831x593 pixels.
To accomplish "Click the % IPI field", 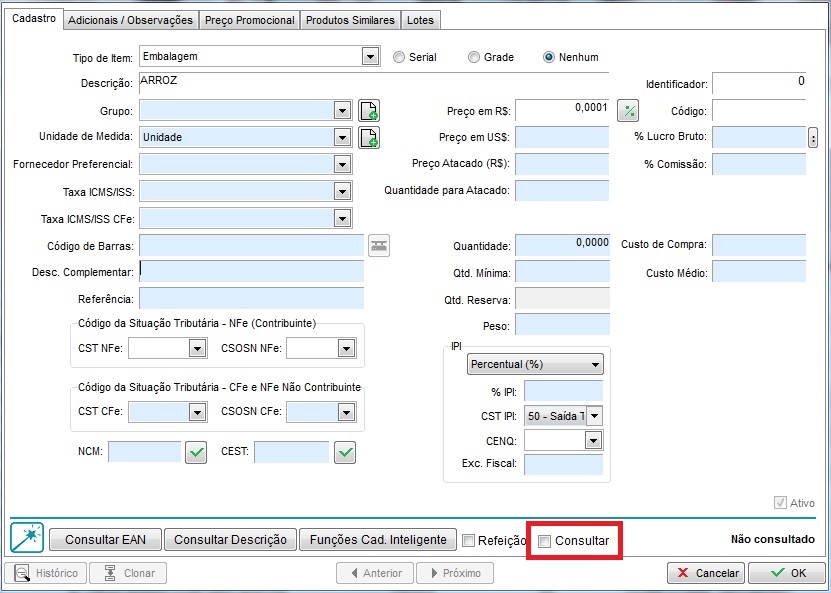I will click(563, 391).
